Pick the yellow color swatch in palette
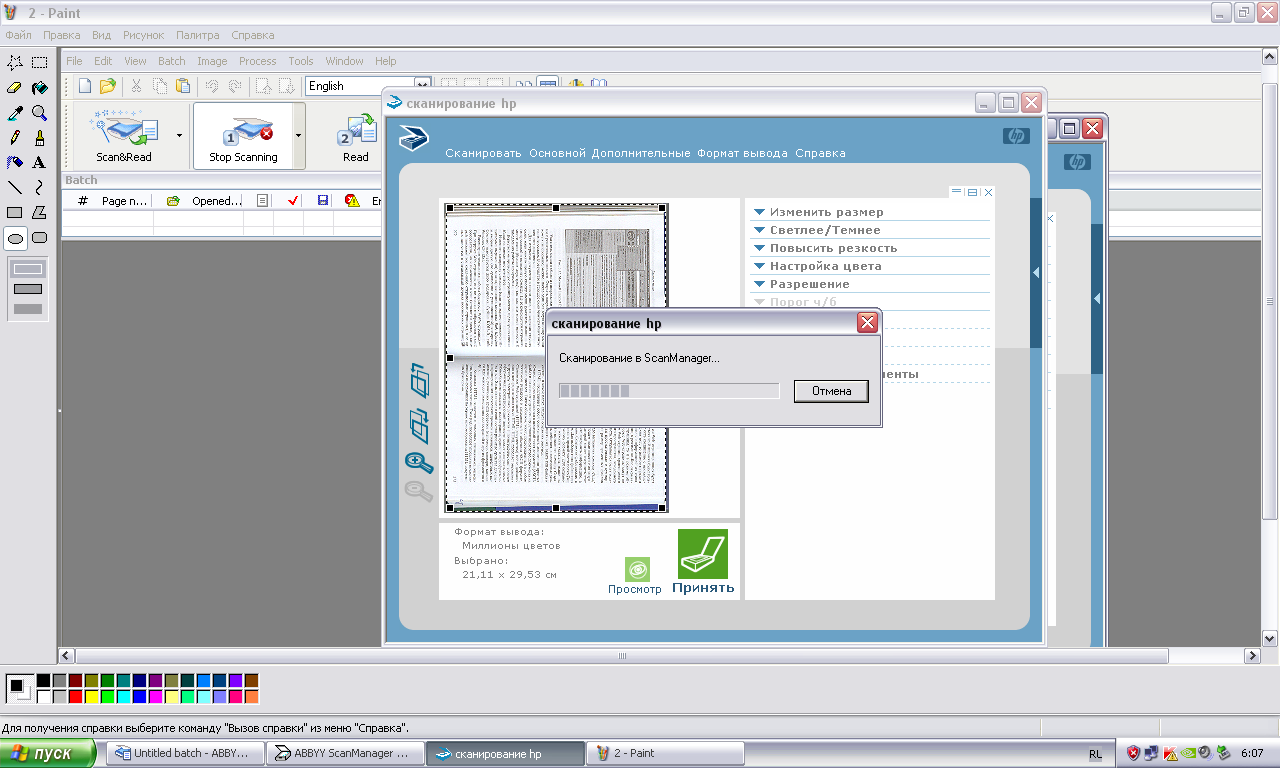 (92, 696)
